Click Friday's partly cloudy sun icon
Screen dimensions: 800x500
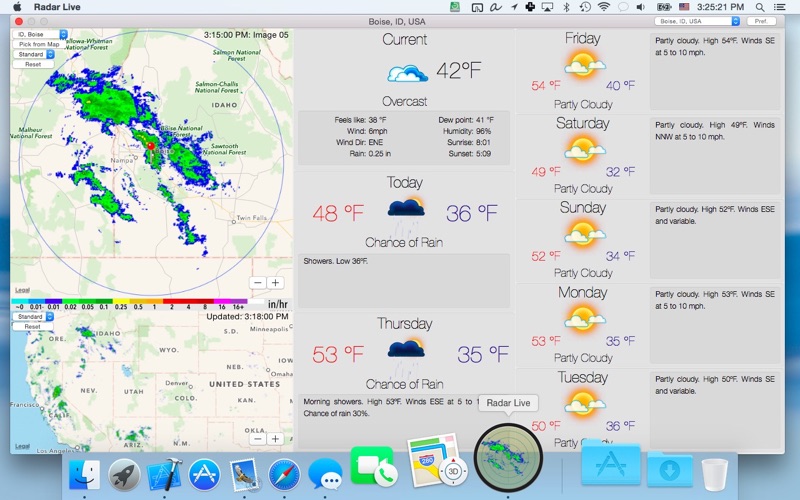click(x=584, y=65)
